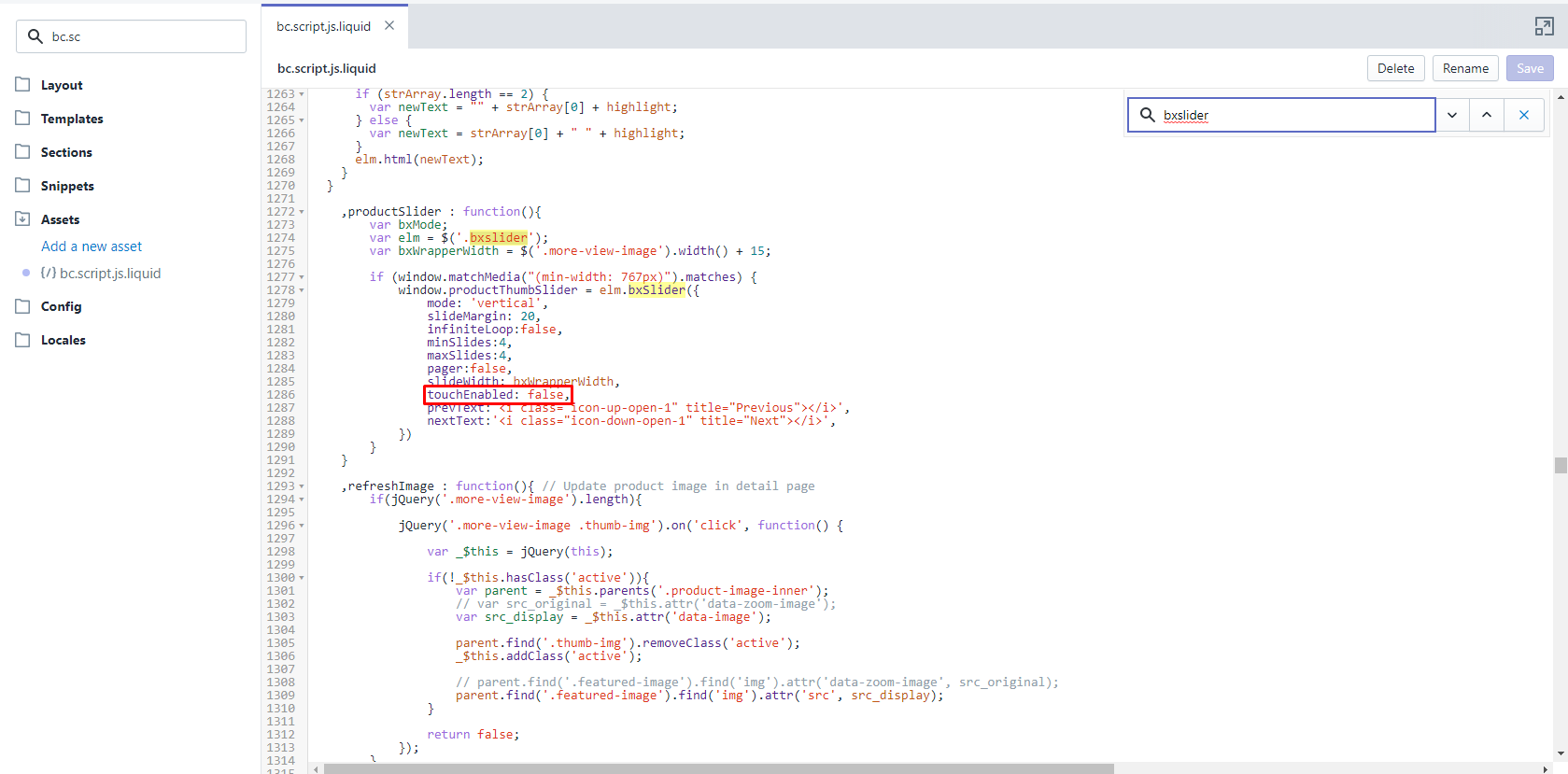Viewport: 1568px width, 774px height.
Task: Fold the productSlider function at line 1272
Action: 302,212
